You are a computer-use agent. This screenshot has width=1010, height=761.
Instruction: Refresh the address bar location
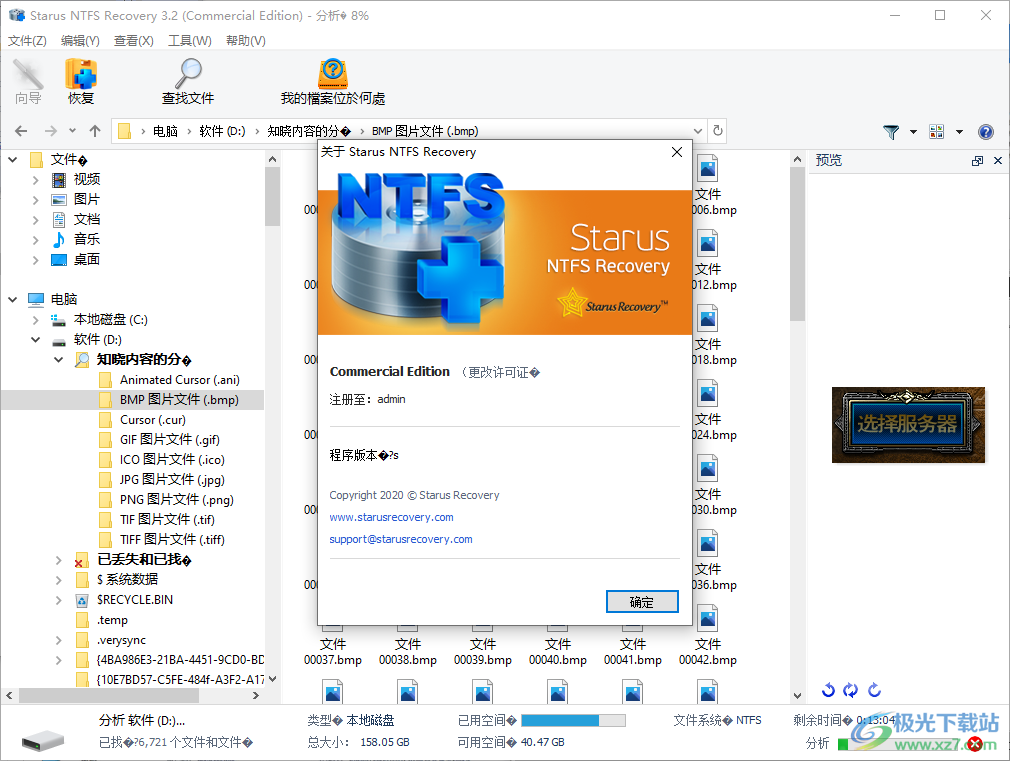718,131
